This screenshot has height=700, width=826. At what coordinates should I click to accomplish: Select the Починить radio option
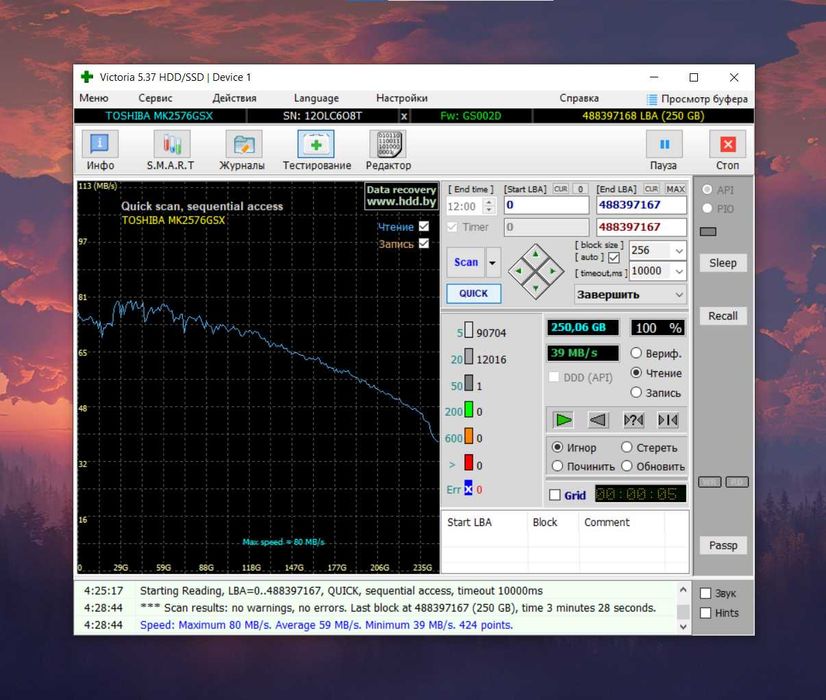click(x=557, y=466)
